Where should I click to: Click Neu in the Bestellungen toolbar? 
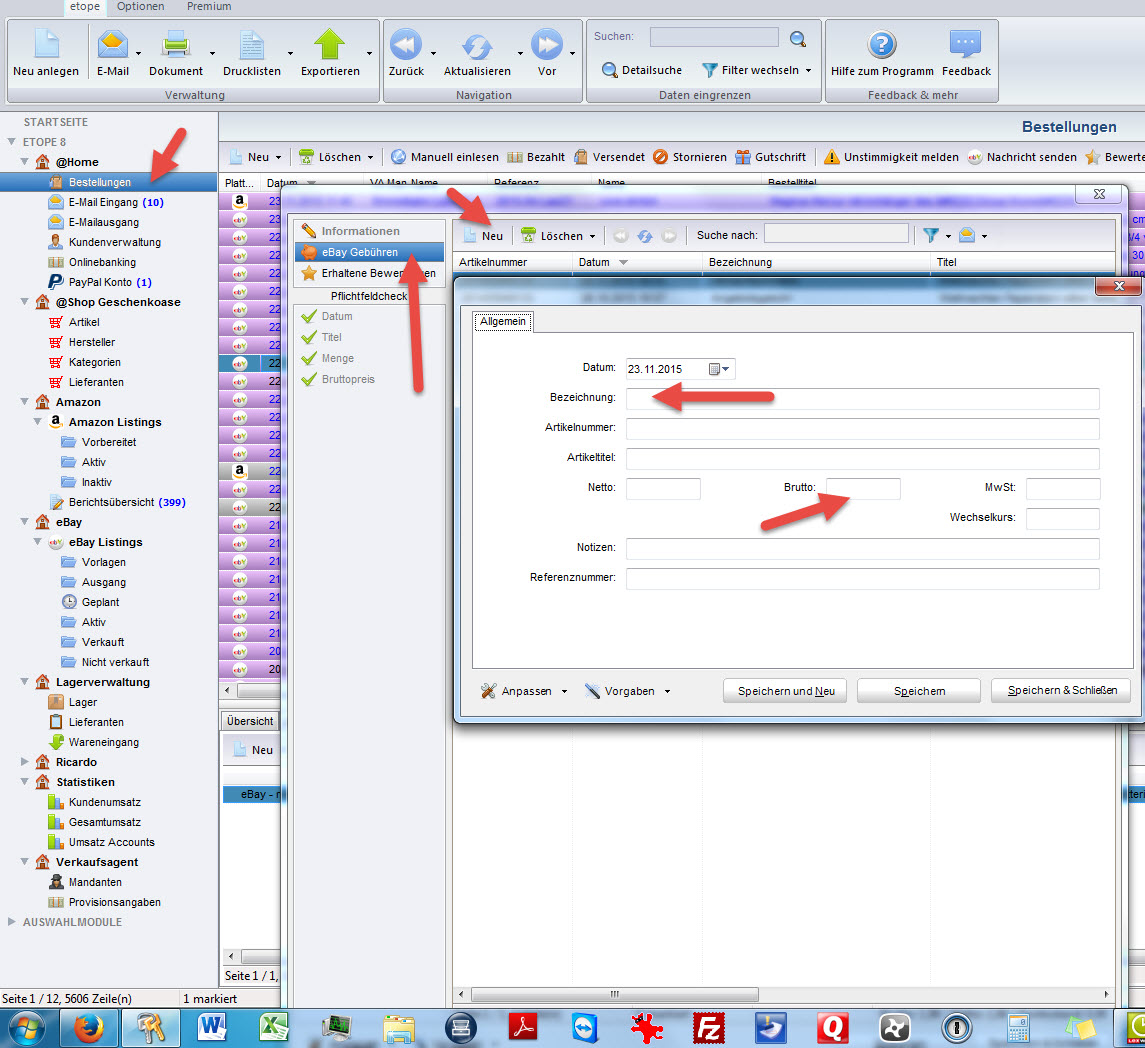pos(250,157)
